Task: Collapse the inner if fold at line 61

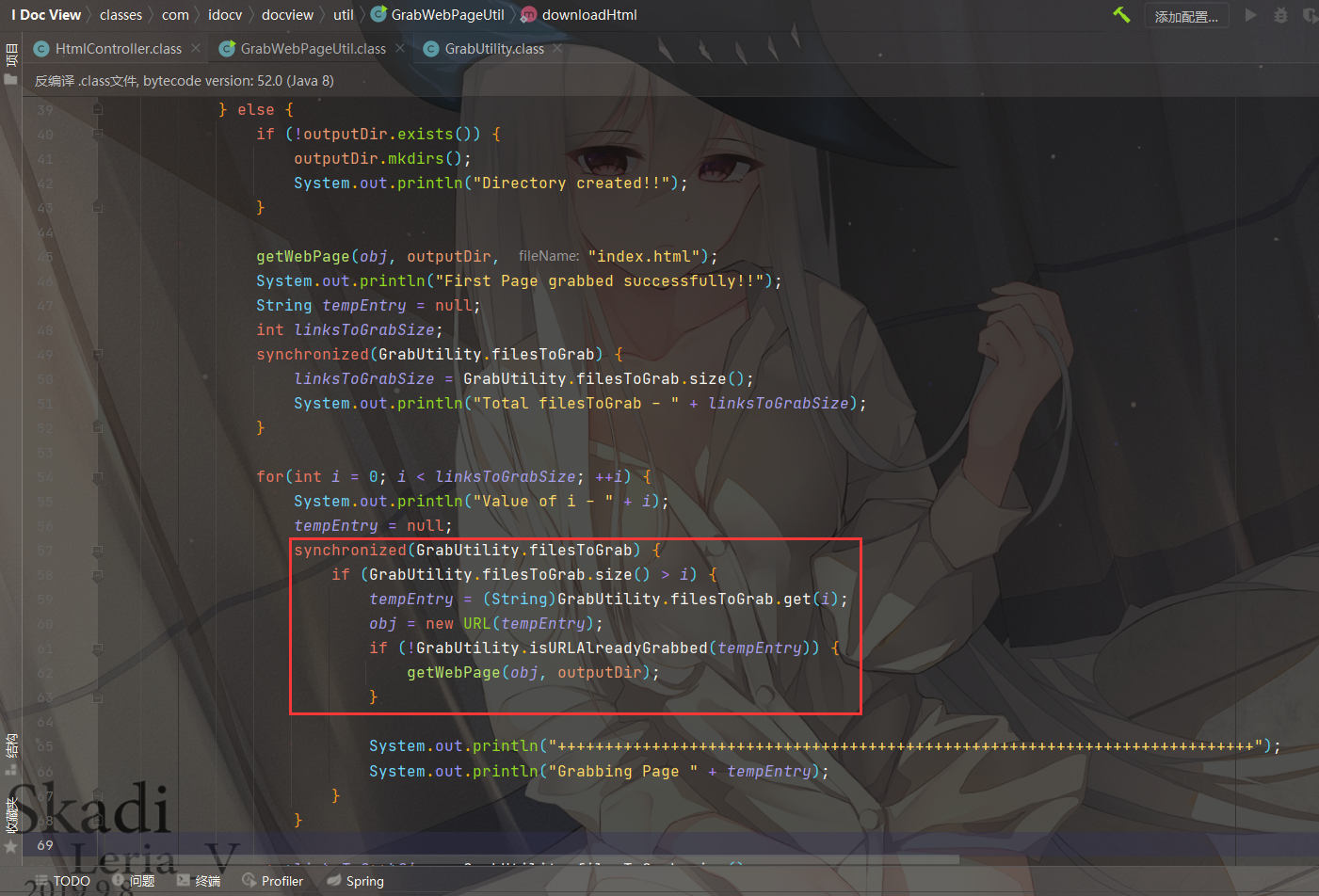Action: coord(98,648)
